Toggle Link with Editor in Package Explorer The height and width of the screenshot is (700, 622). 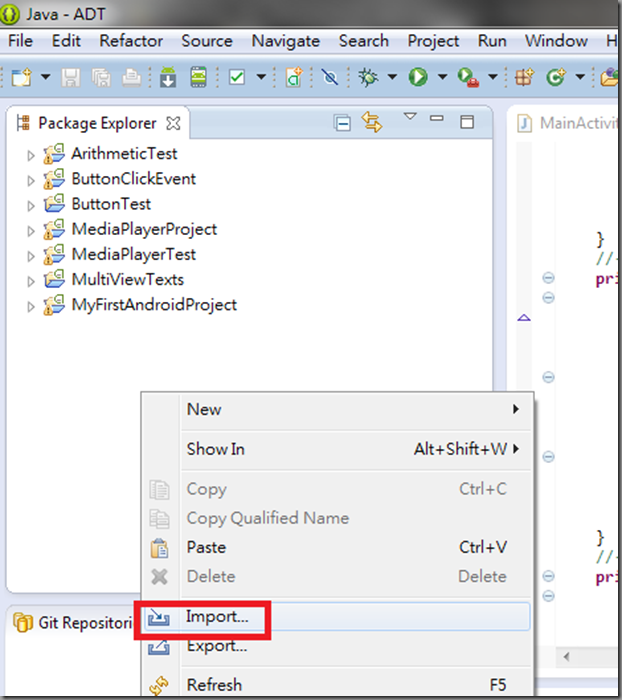tap(372, 122)
